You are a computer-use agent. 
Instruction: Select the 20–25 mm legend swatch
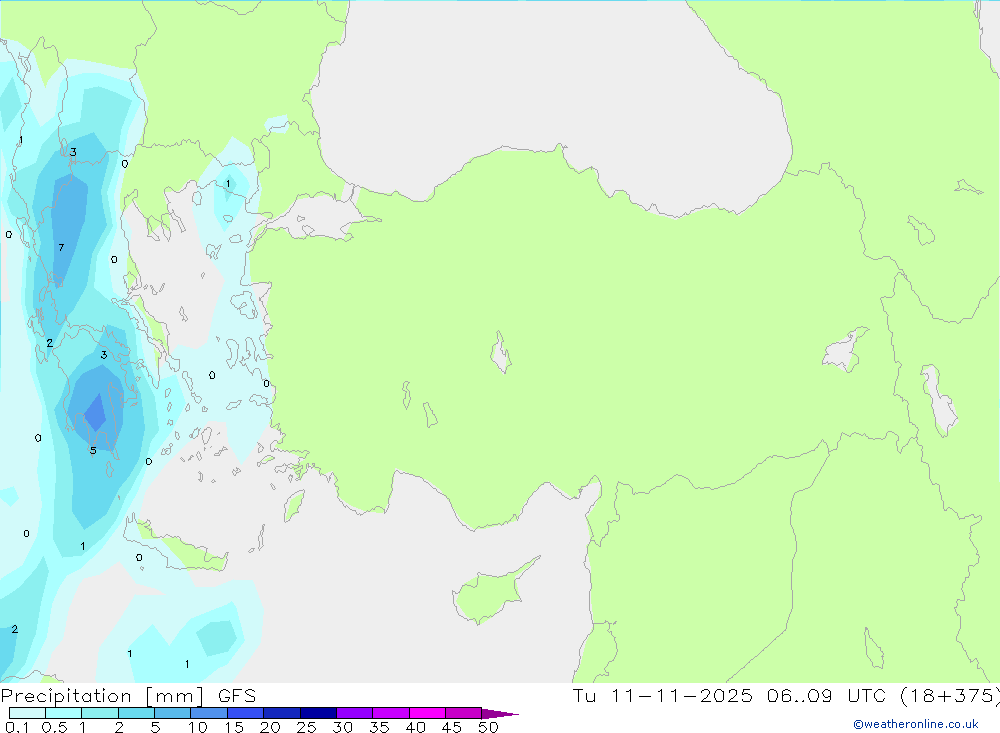(x=281, y=713)
